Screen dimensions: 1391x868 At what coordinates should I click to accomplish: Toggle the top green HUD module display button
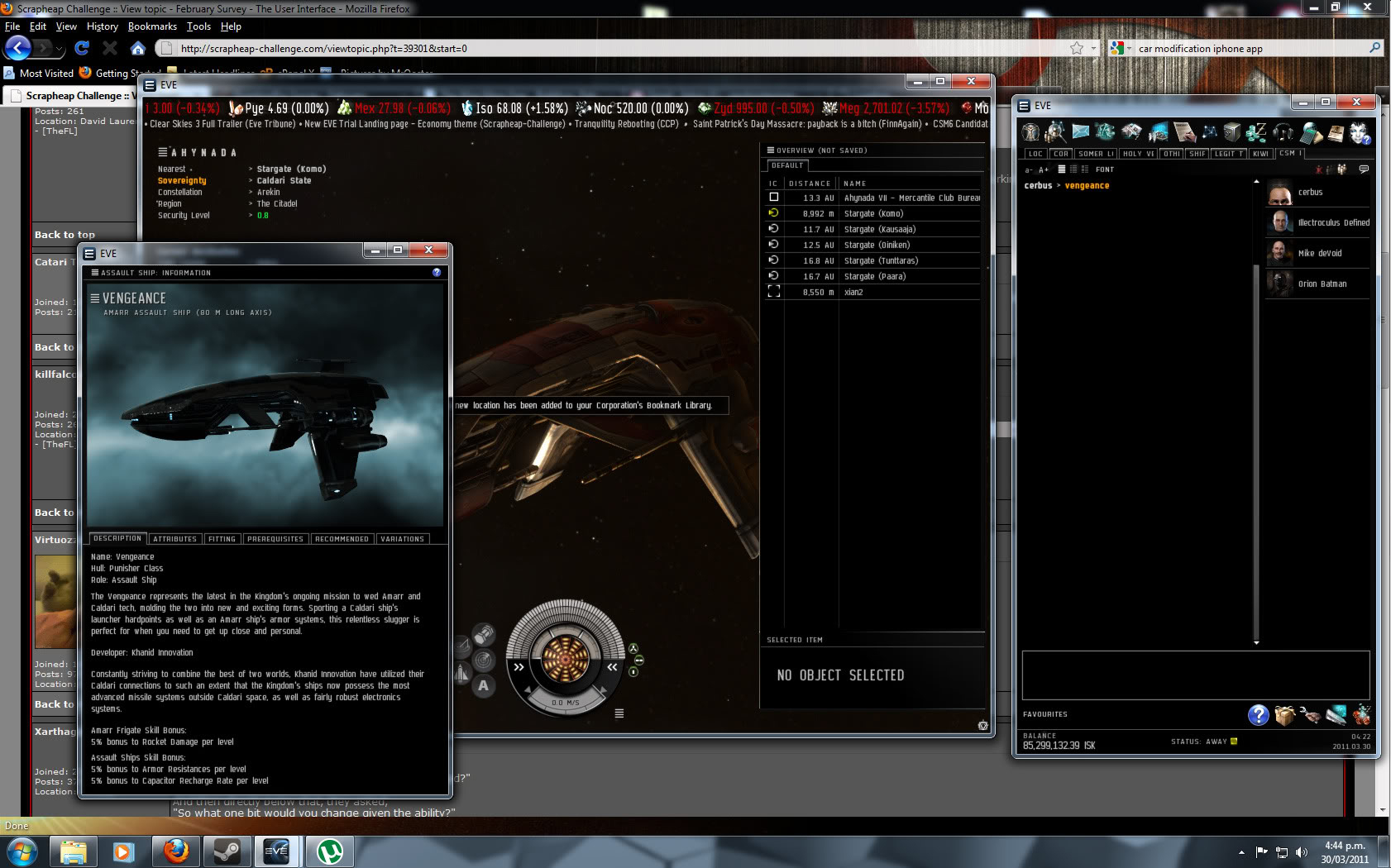click(633, 649)
